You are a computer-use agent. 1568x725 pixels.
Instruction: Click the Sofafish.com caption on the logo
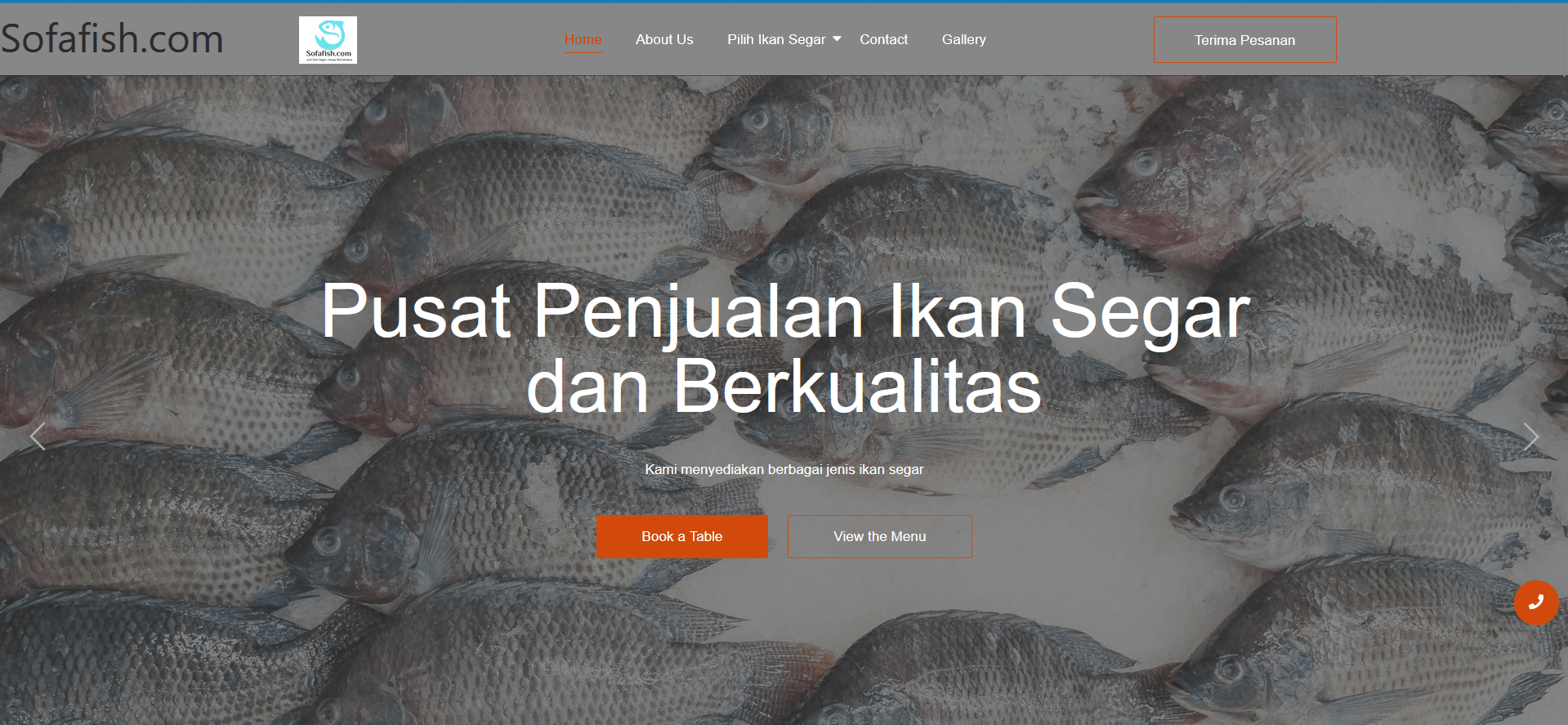pos(328,54)
